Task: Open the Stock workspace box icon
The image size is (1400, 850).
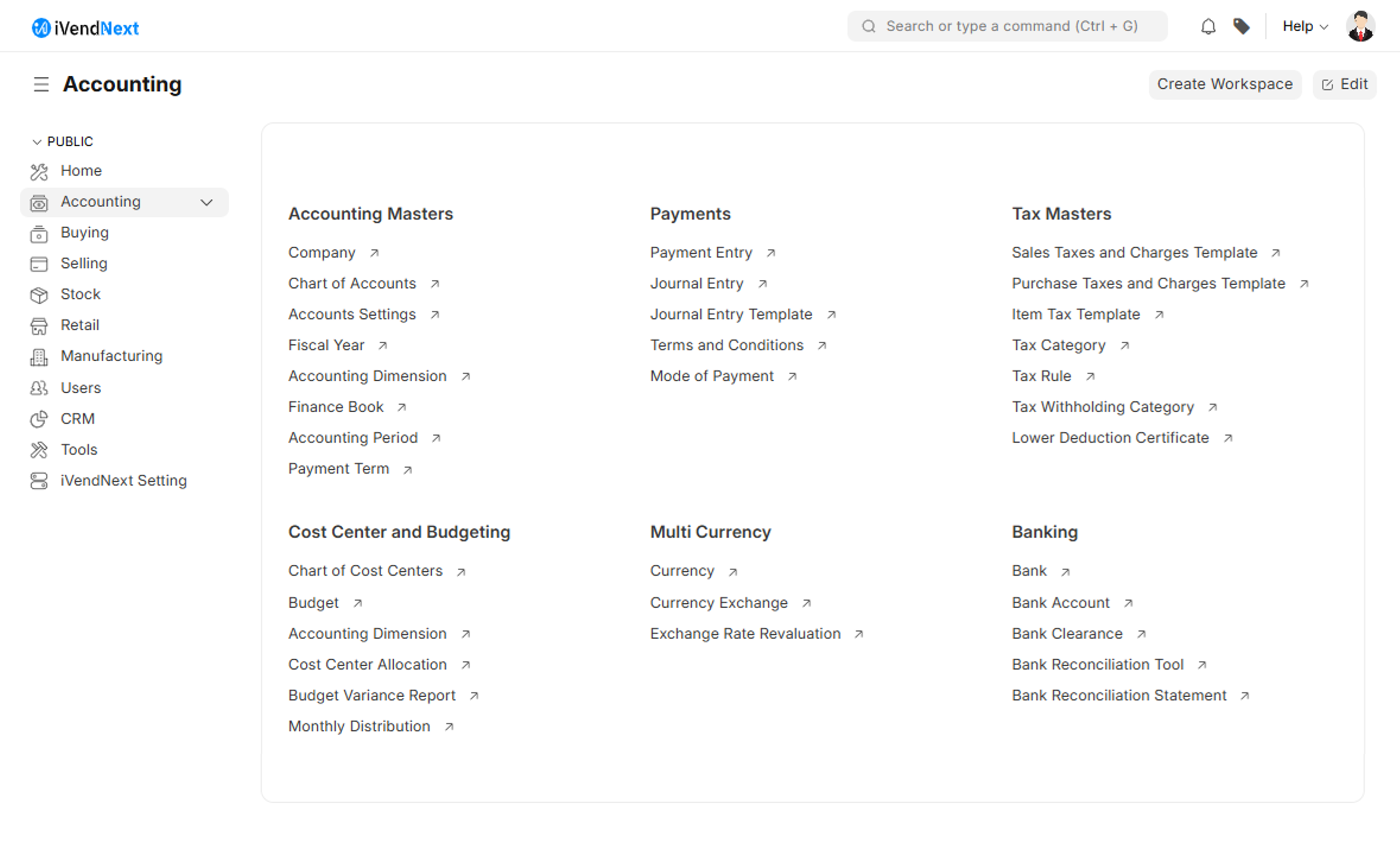Action: pos(39,294)
